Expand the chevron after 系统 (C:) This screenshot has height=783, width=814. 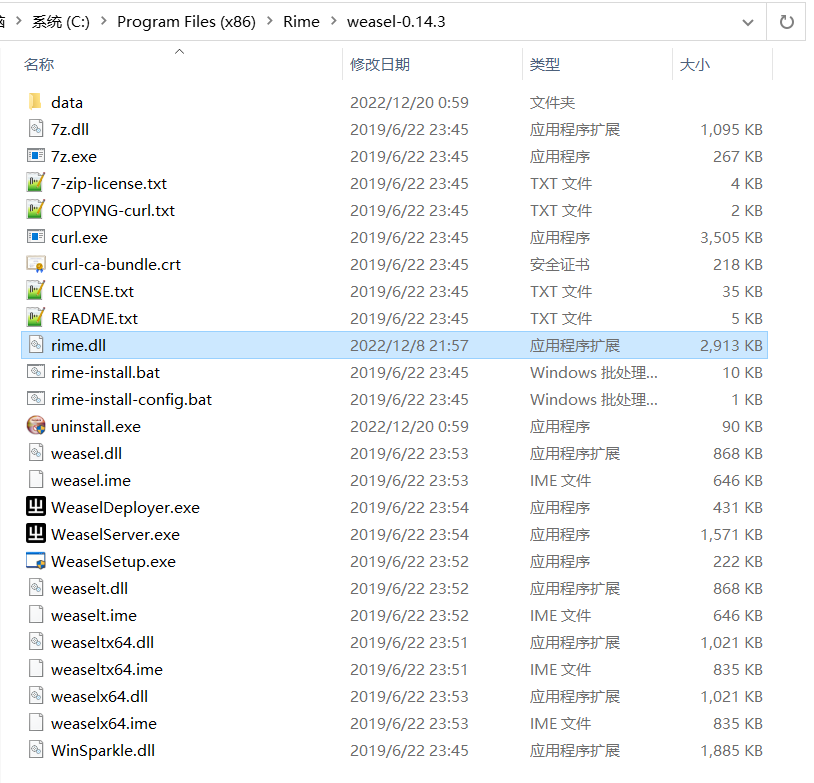(x=103, y=21)
